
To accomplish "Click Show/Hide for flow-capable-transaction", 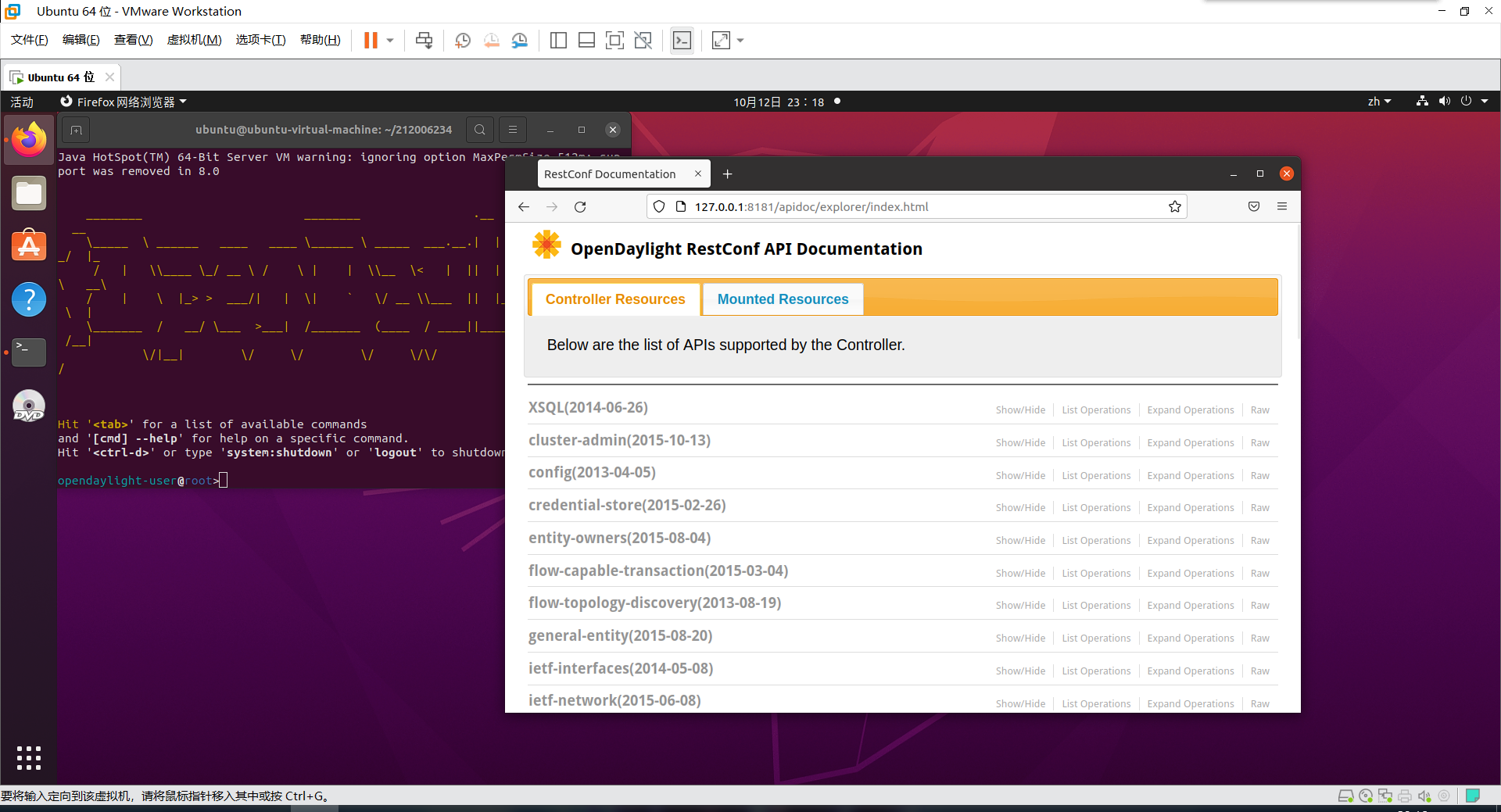I will point(1020,573).
